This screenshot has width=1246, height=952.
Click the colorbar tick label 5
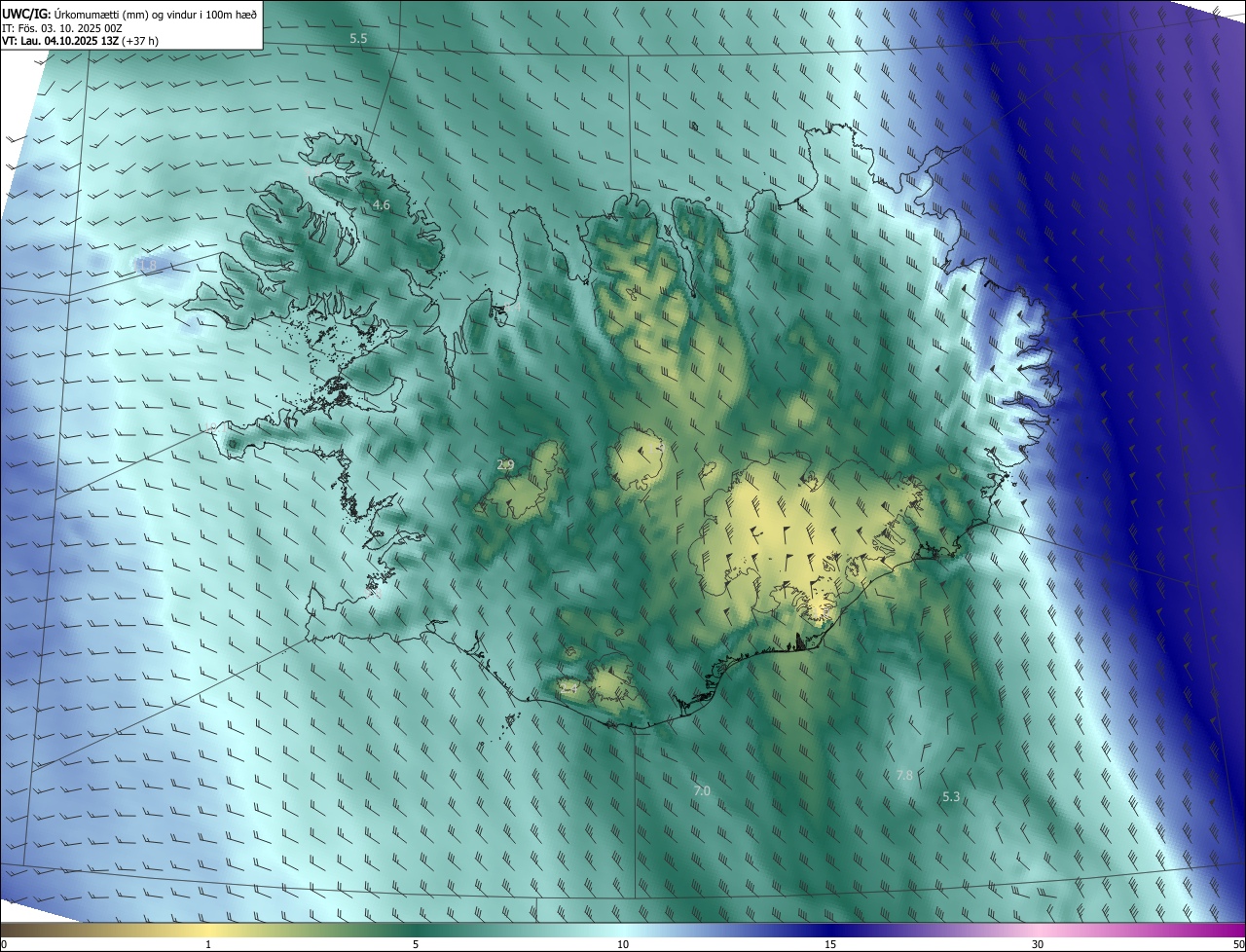[416, 945]
